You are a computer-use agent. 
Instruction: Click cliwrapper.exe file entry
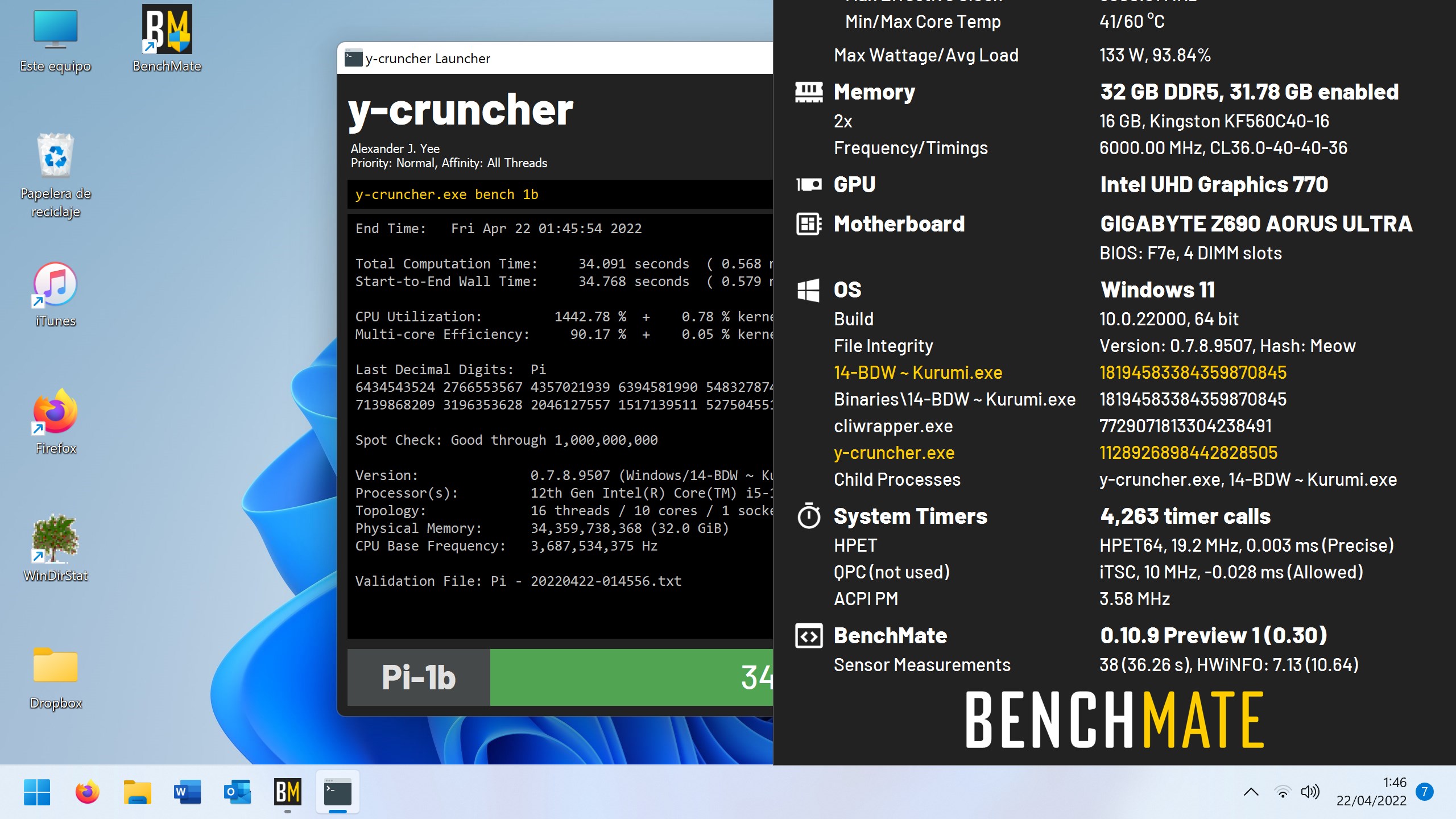click(x=893, y=426)
